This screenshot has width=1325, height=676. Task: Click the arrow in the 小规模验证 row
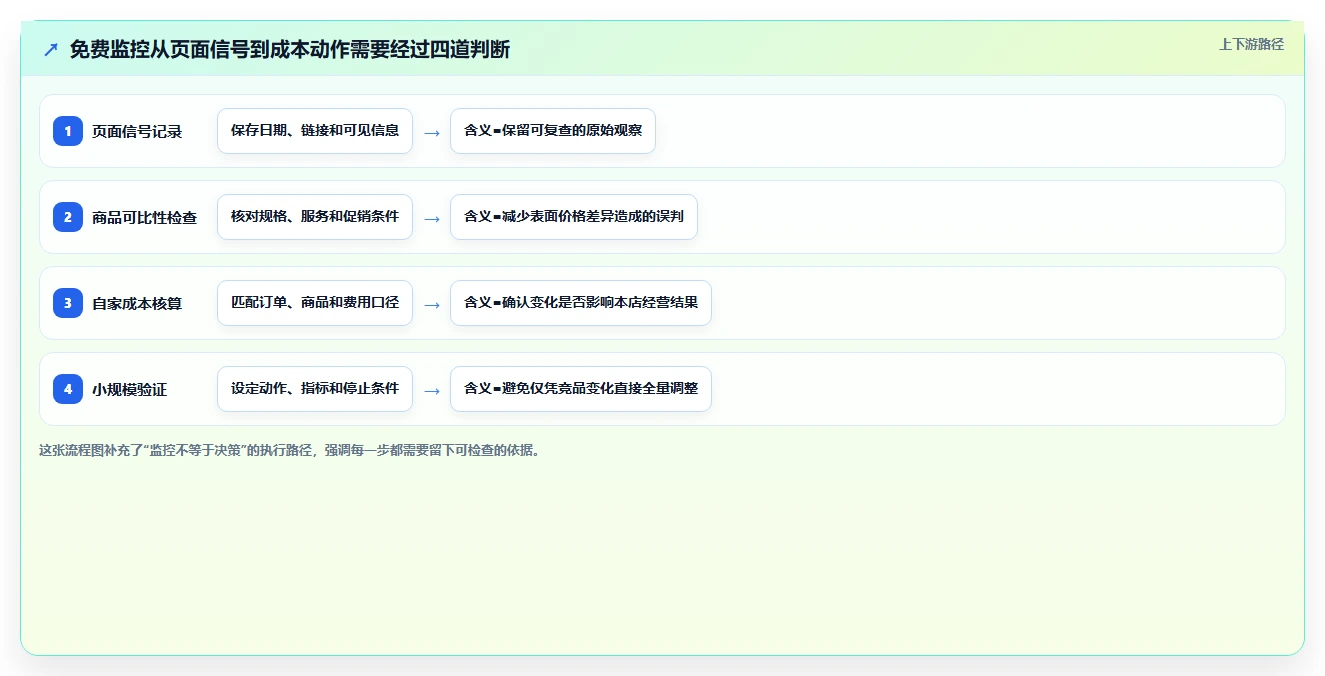[x=431, y=390]
